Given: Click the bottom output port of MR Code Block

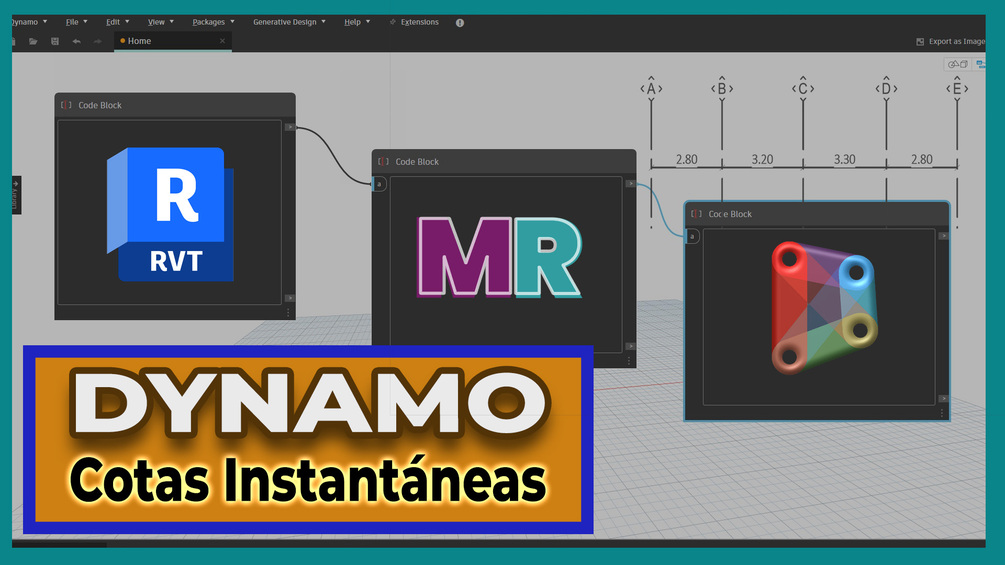Looking at the screenshot, I should [x=630, y=346].
